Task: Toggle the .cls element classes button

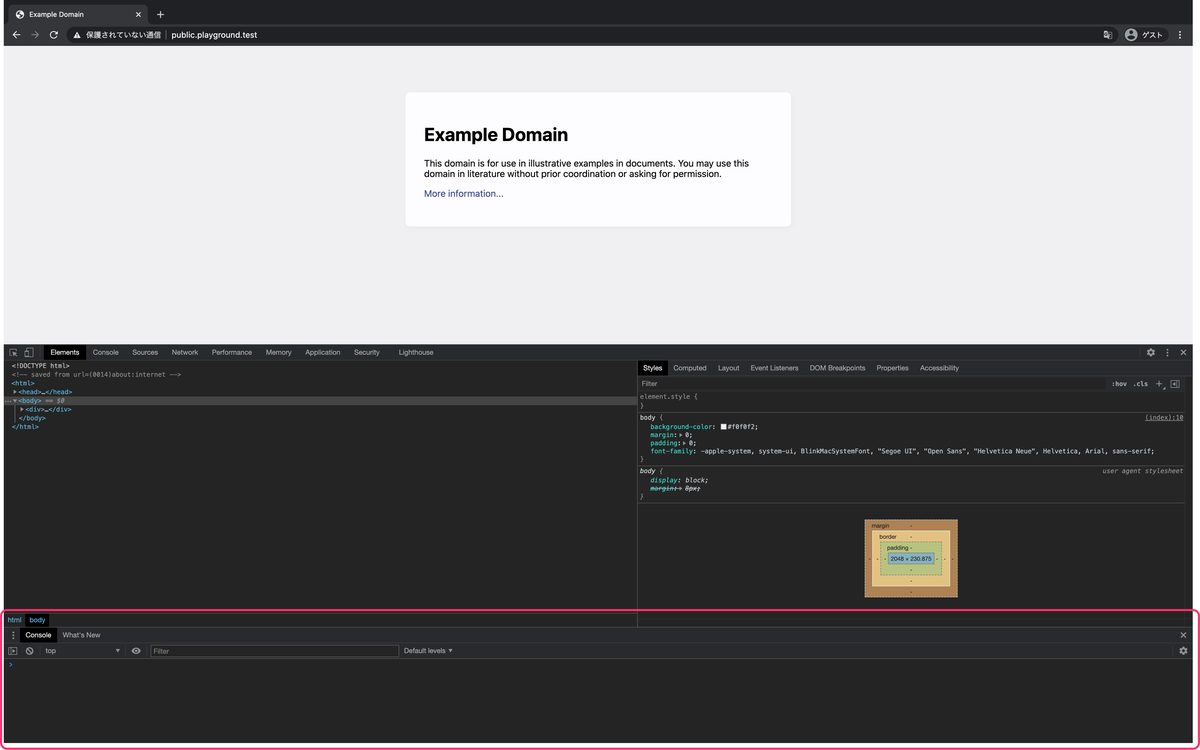Action: tap(1140, 384)
